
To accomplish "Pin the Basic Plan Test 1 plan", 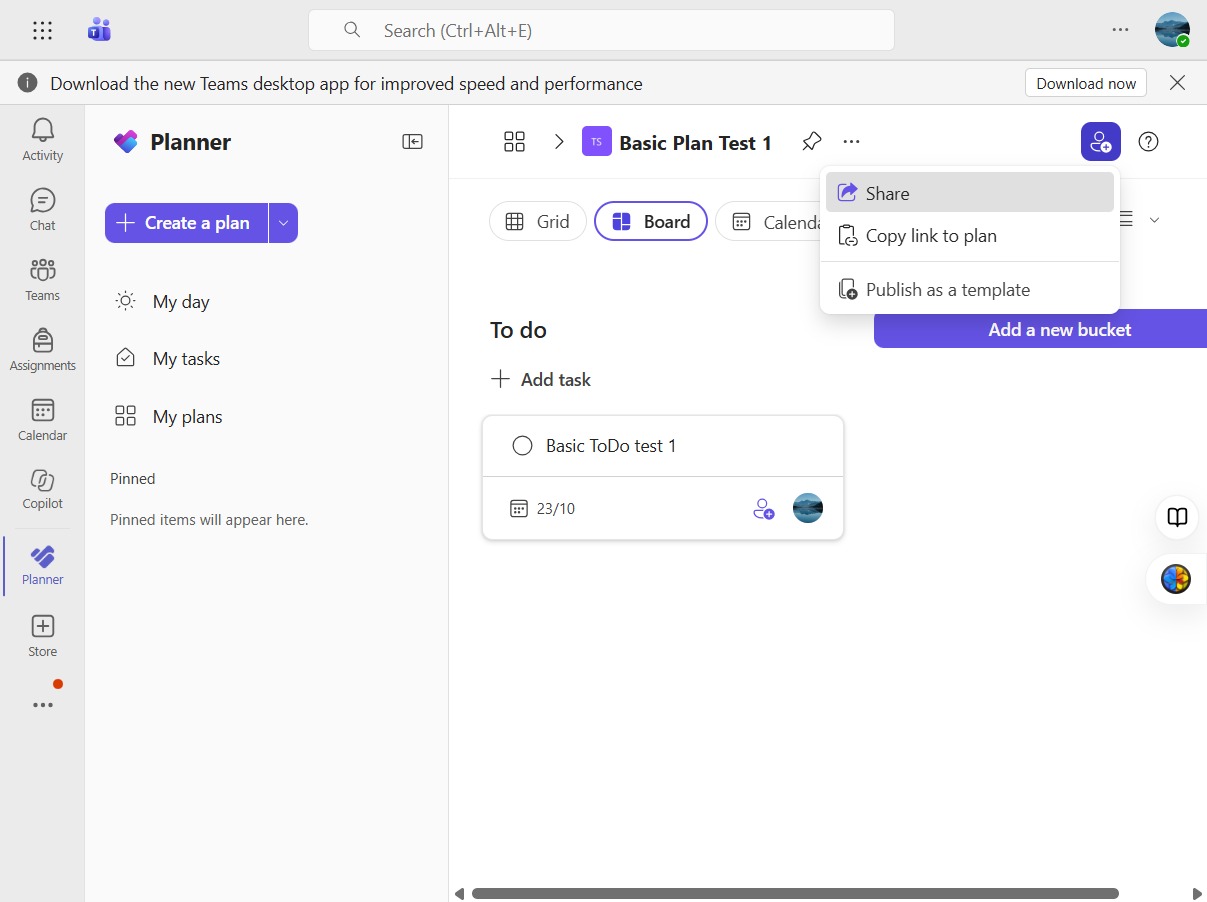I will pyautogui.click(x=811, y=142).
